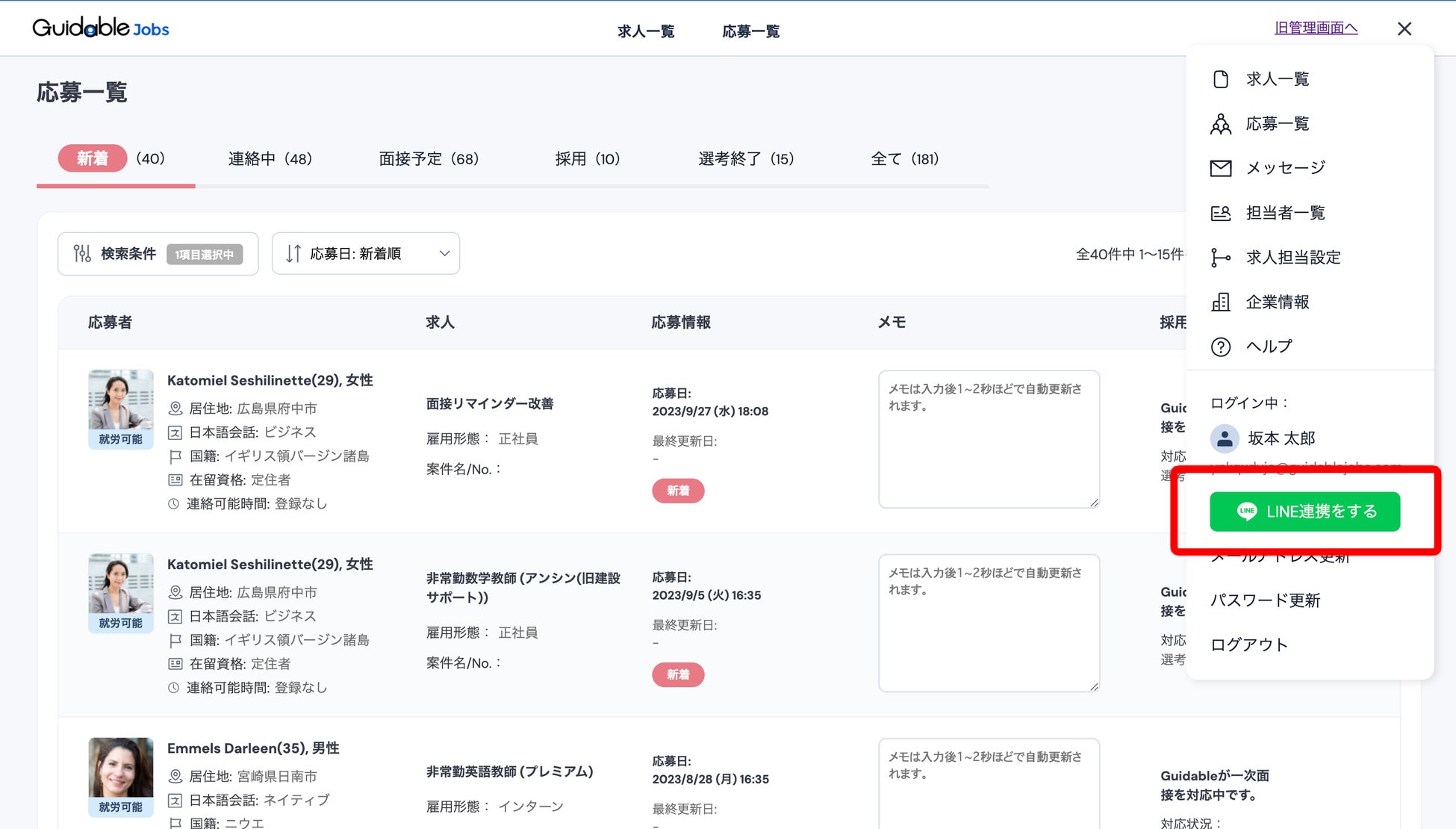Click the メモ column header
The image size is (1456, 829).
pyautogui.click(x=892, y=323)
